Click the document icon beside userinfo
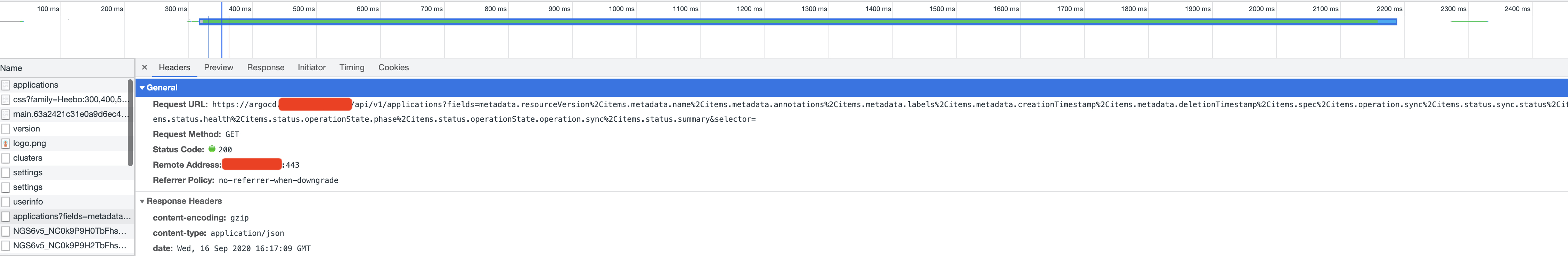The width and height of the screenshot is (1568, 256). [x=6, y=202]
